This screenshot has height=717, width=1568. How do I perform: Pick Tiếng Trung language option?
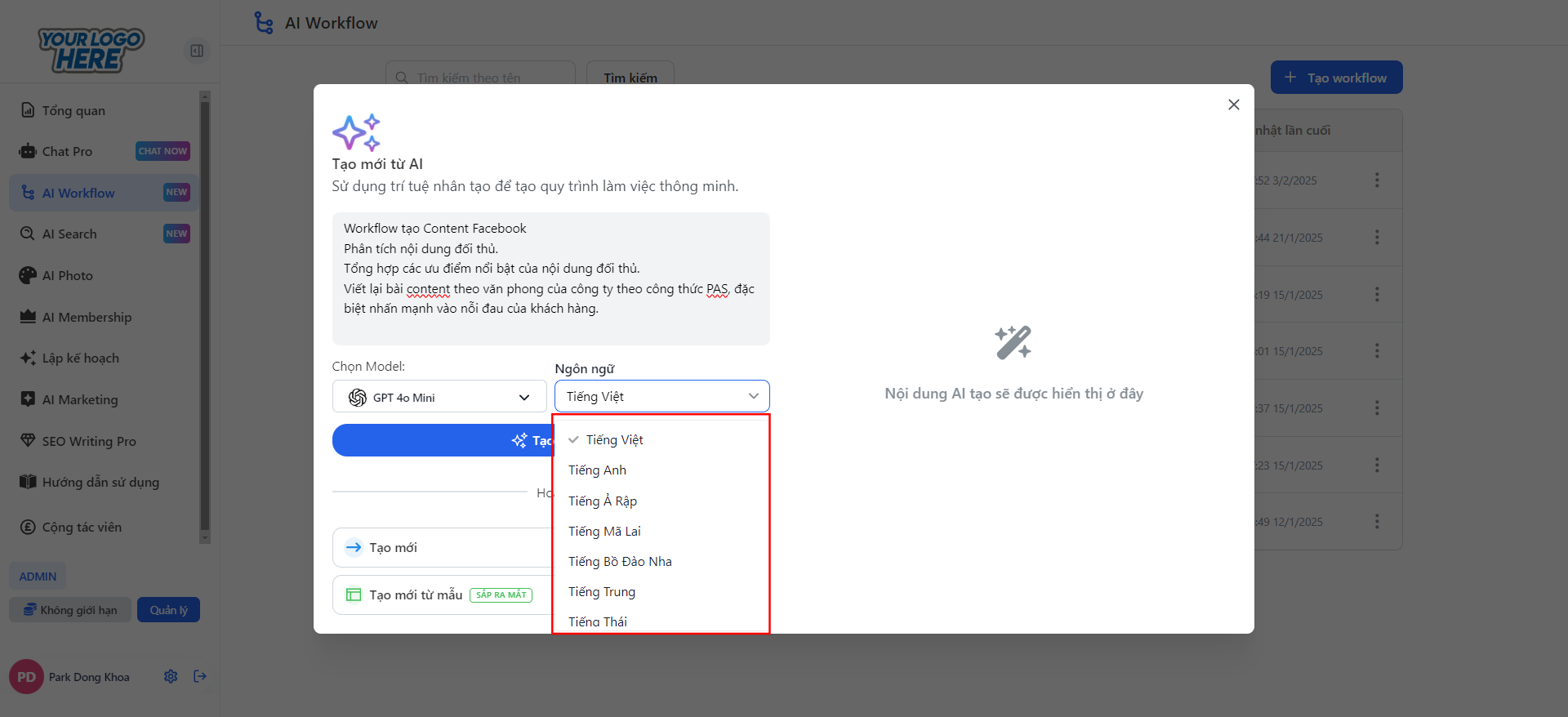click(x=602, y=592)
